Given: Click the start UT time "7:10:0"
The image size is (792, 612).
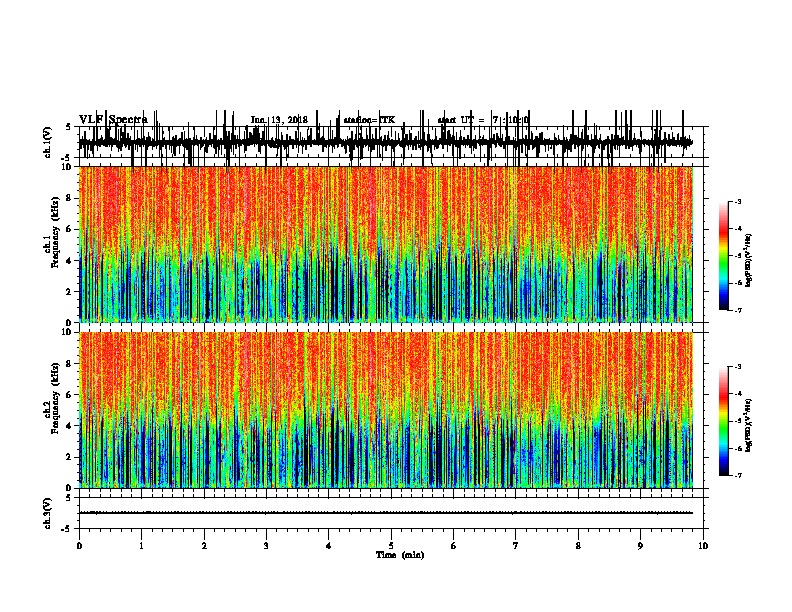Looking at the screenshot, I should point(511,120).
